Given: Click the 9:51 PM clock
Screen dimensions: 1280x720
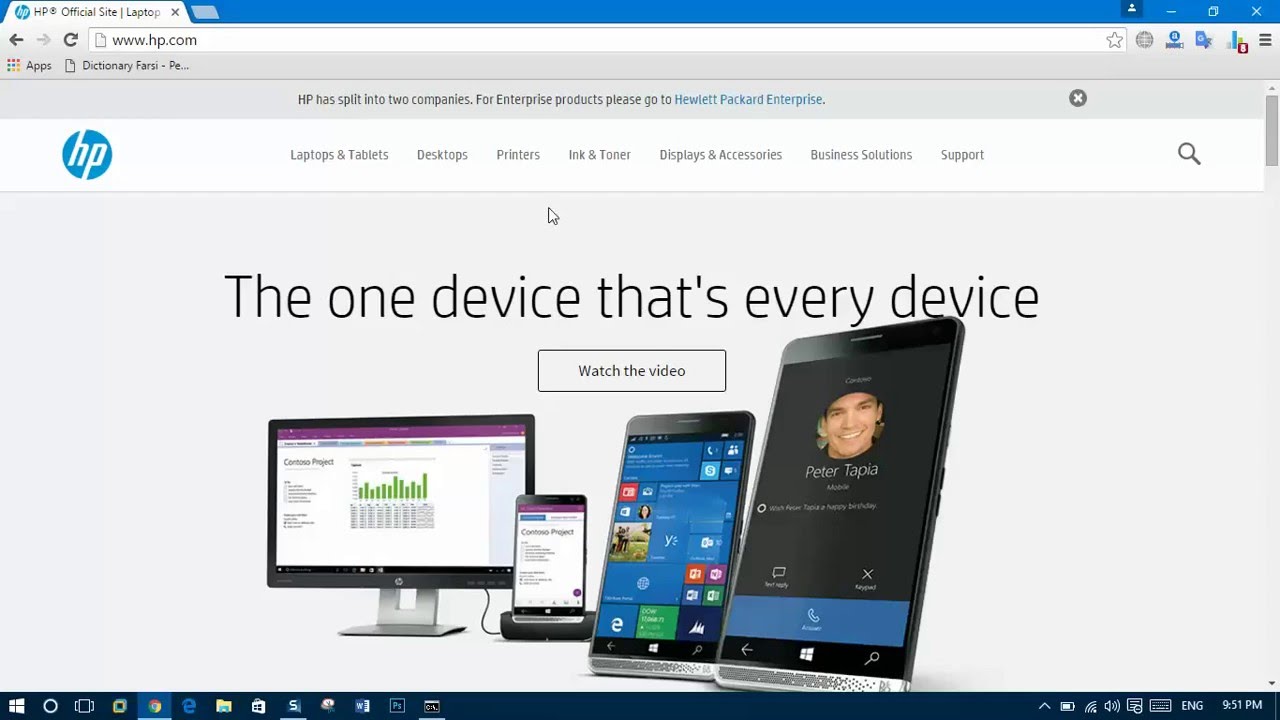Looking at the screenshot, I should click(x=1241, y=706).
